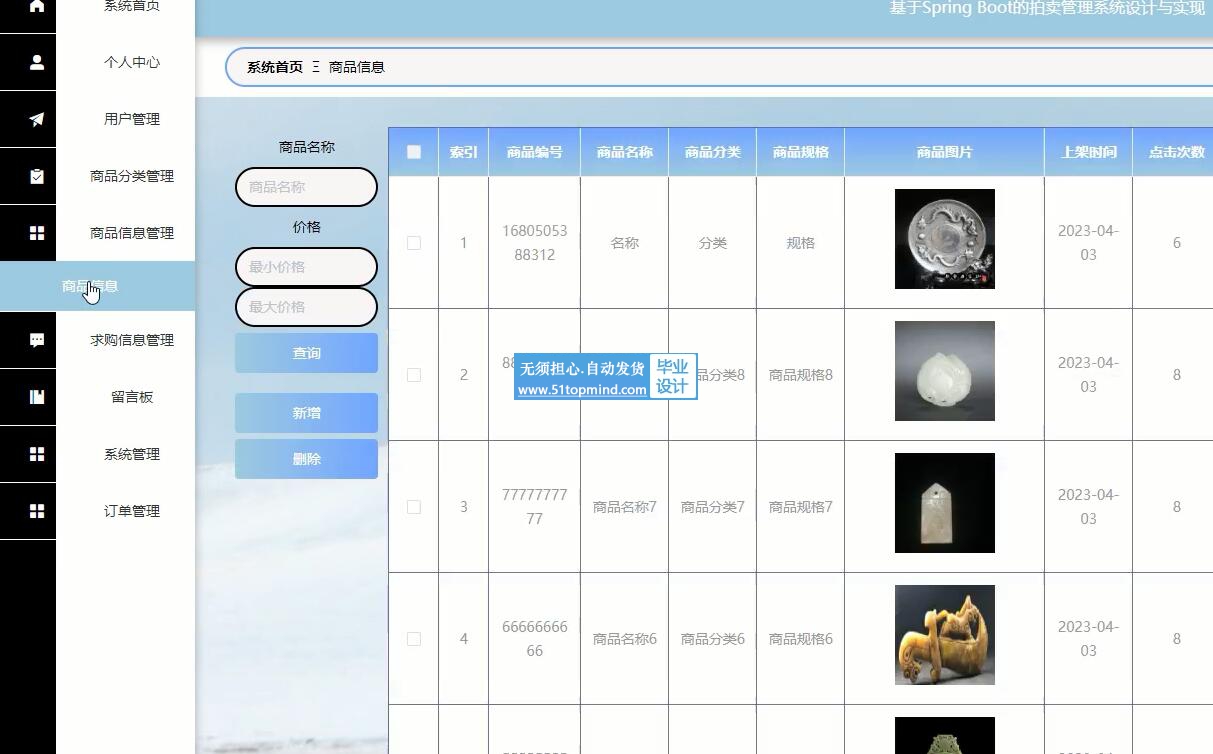This screenshot has height=754, width=1213.
Task: Click click-count value 6 in row 1
Action: (1177, 243)
